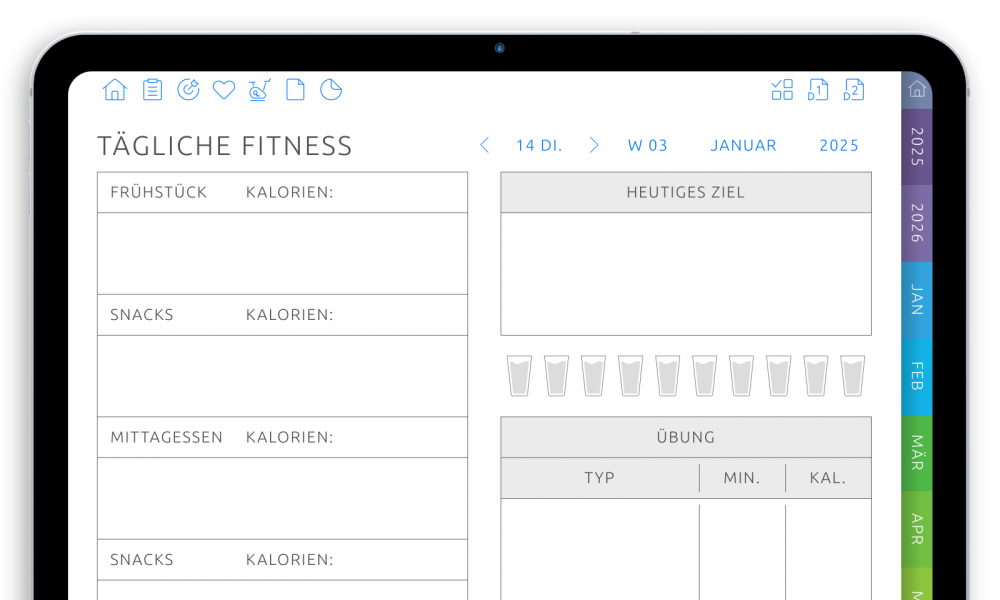
Task: Go to previous day arrow
Action: [485, 145]
